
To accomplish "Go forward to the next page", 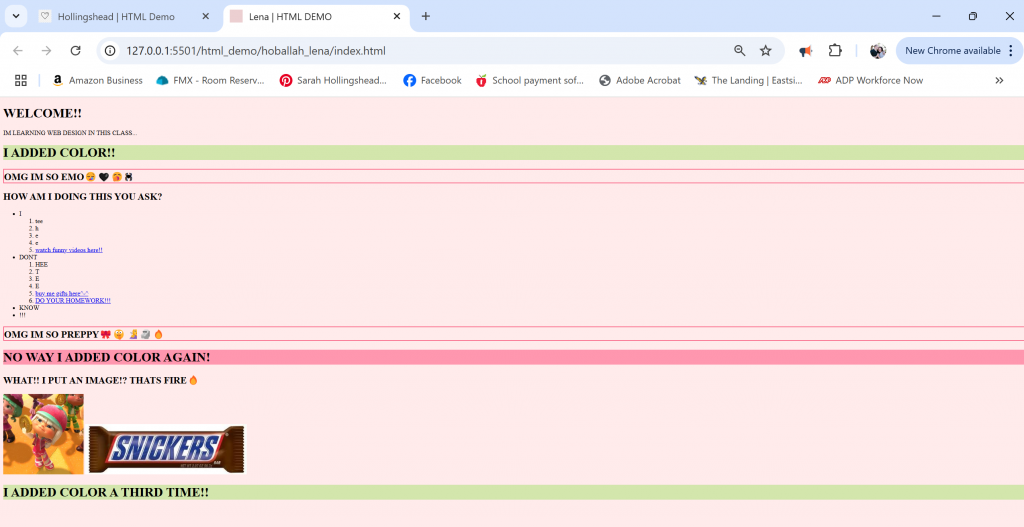I will pos(46,51).
